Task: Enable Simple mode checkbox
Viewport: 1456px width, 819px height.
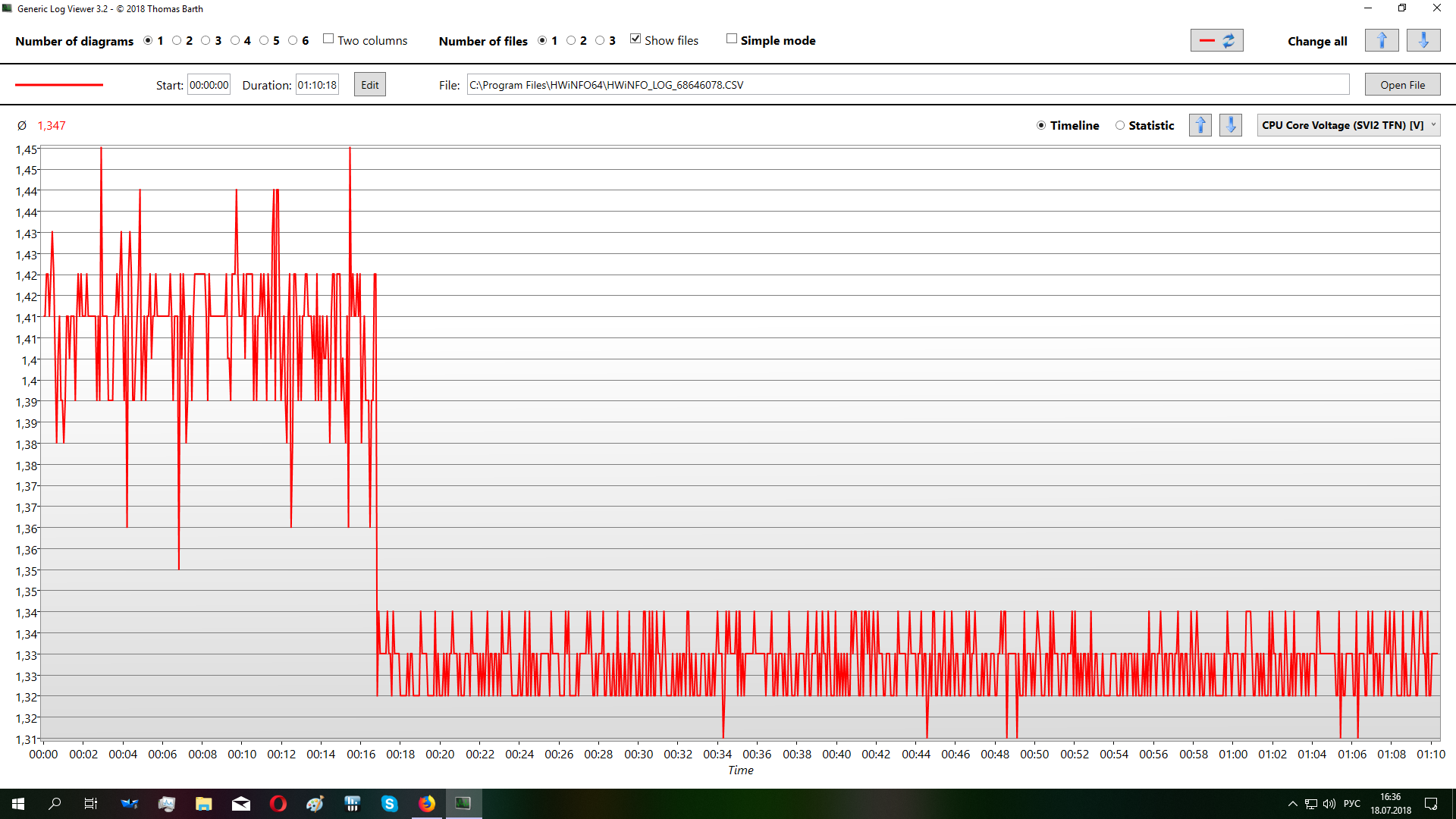Action: [x=732, y=39]
